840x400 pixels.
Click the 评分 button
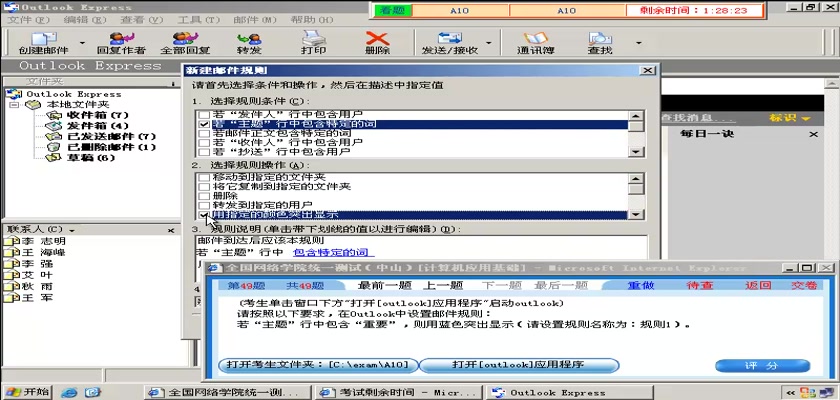[762, 366]
